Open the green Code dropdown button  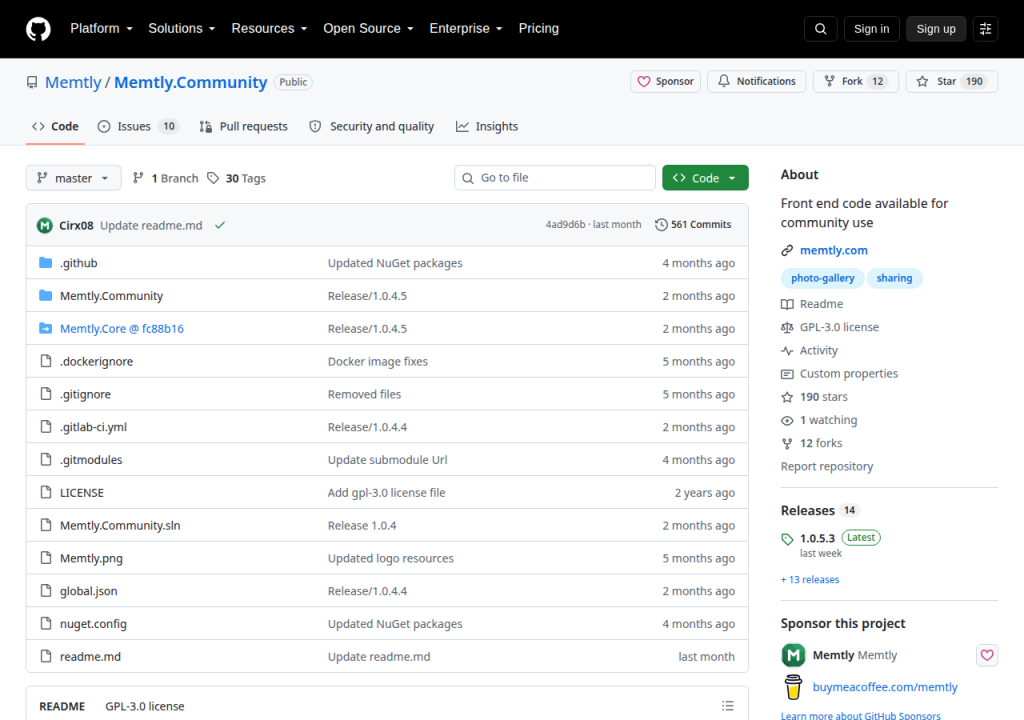pos(705,178)
